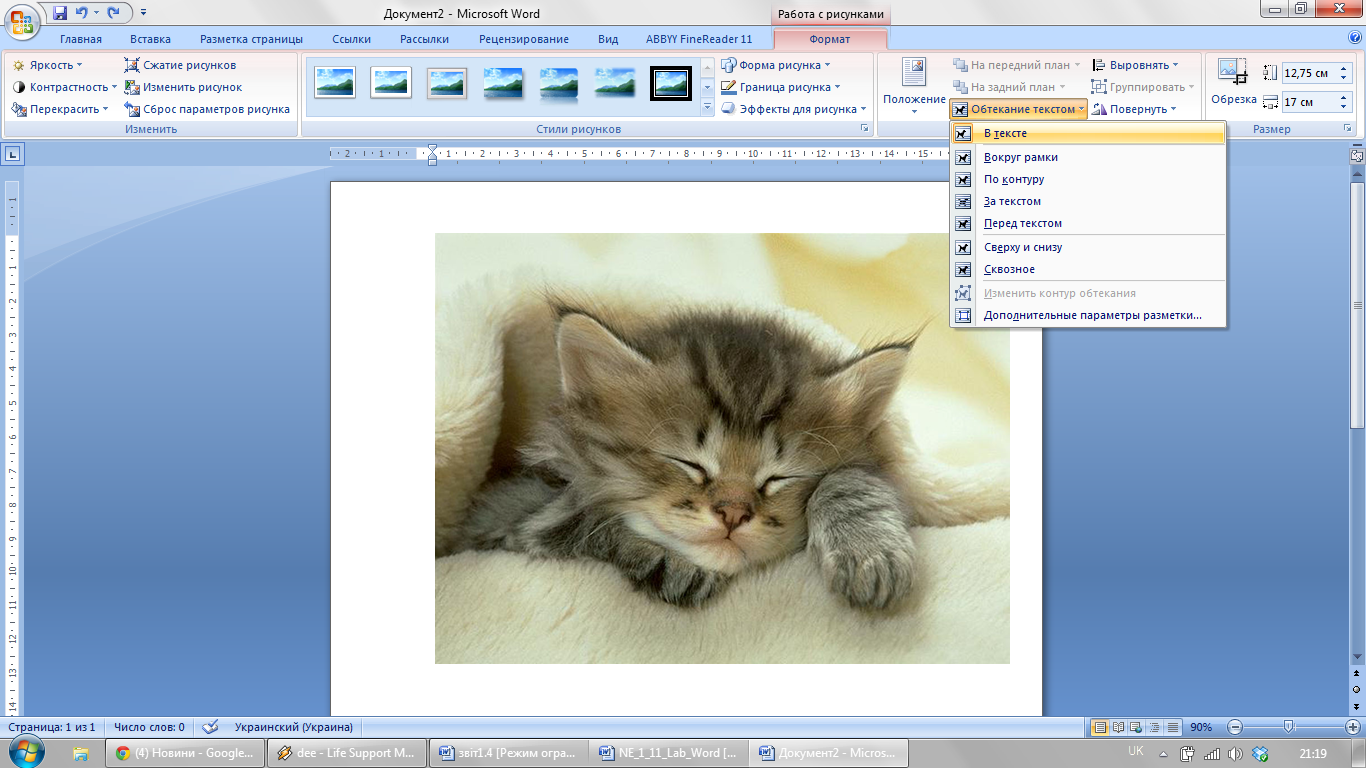The height and width of the screenshot is (768, 1366).
Task: Click the zoom in plus button
Action: (1353, 727)
